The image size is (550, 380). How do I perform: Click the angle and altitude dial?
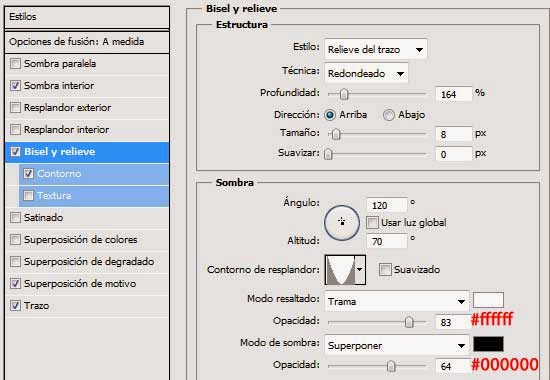[x=342, y=222]
